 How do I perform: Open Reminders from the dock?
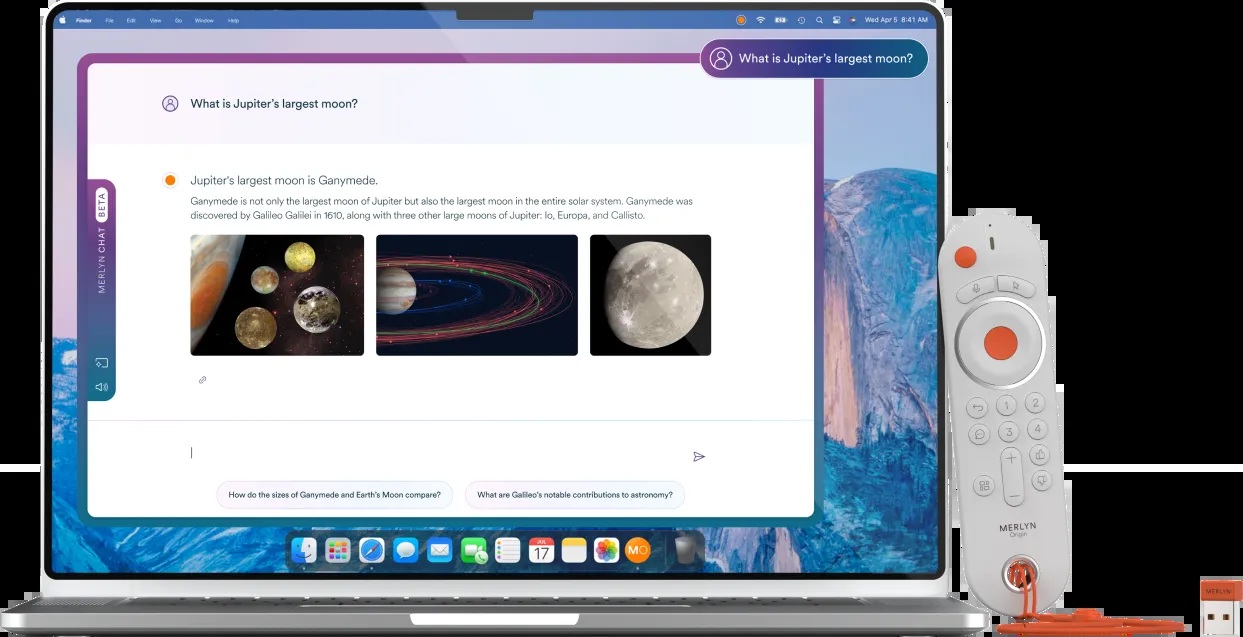click(508, 549)
